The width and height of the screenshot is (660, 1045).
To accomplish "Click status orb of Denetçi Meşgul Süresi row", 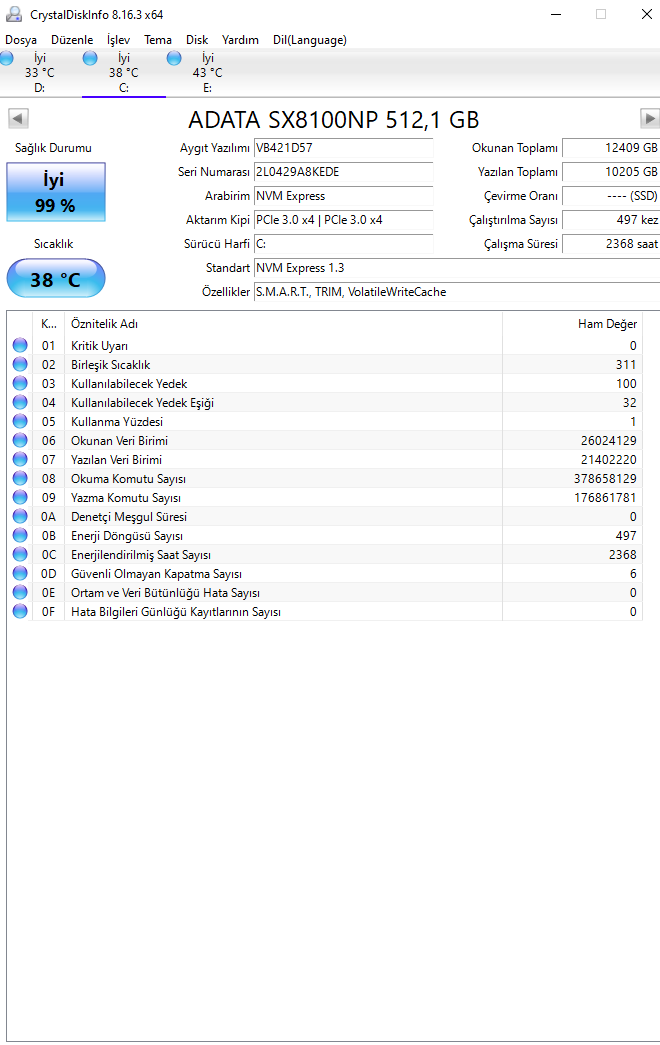I will [20, 517].
